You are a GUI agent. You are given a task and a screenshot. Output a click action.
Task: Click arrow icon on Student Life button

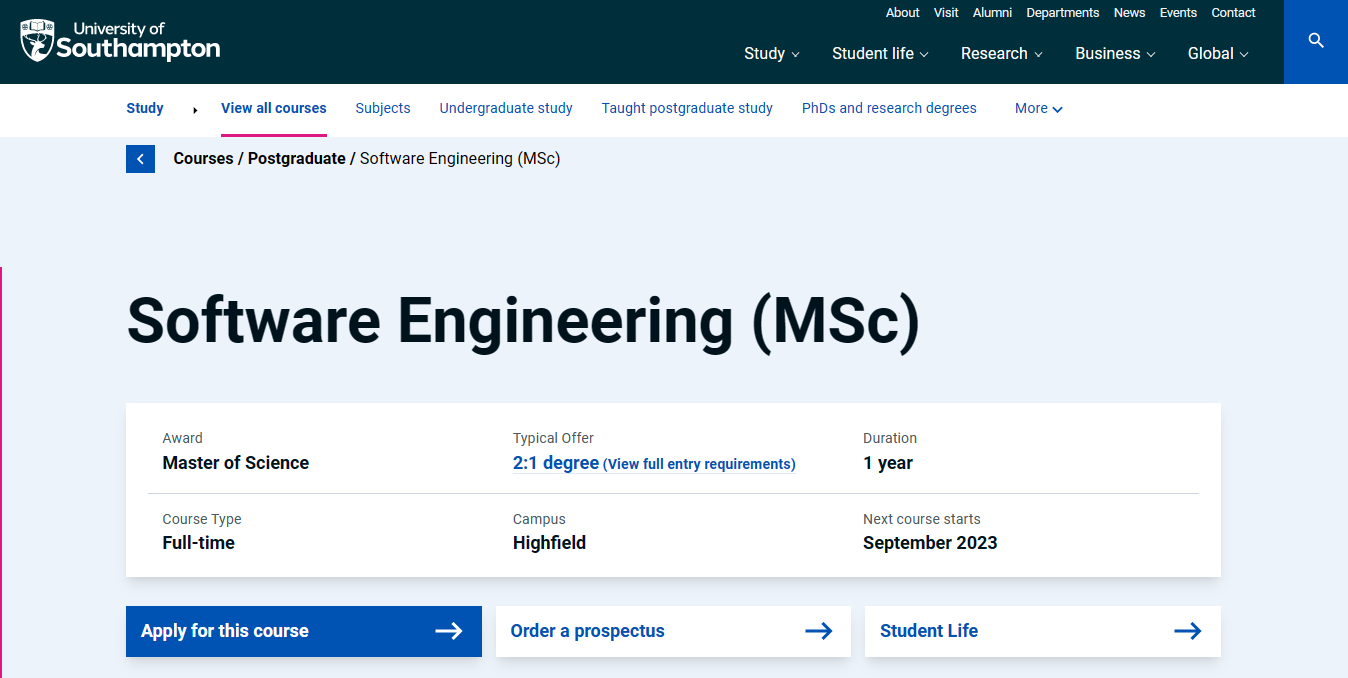(x=1187, y=631)
